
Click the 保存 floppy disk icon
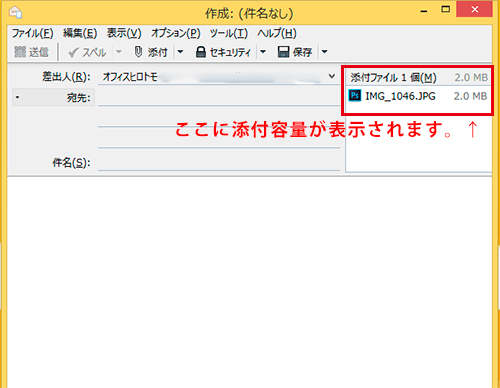[283, 52]
